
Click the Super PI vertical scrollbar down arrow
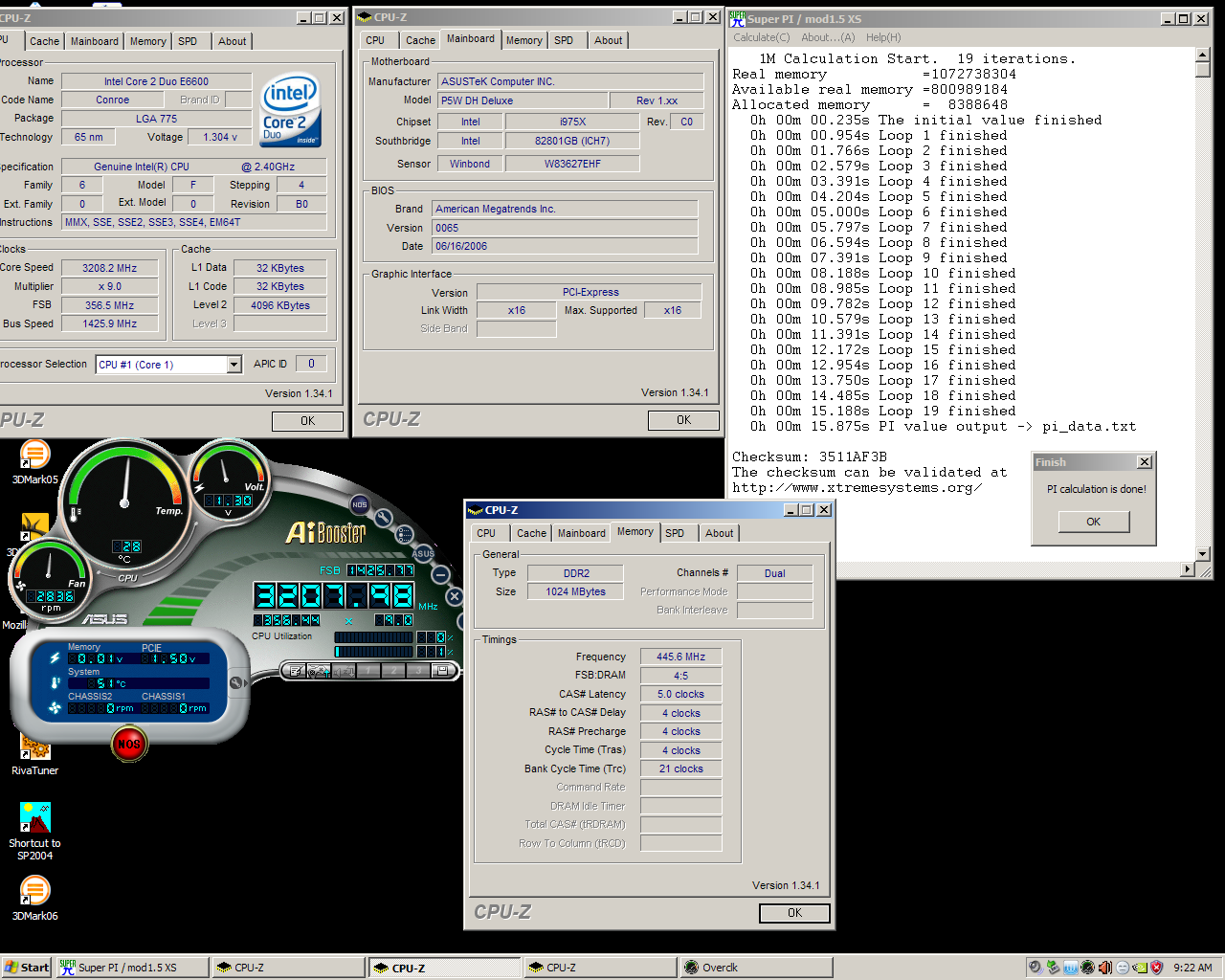(1203, 553)
